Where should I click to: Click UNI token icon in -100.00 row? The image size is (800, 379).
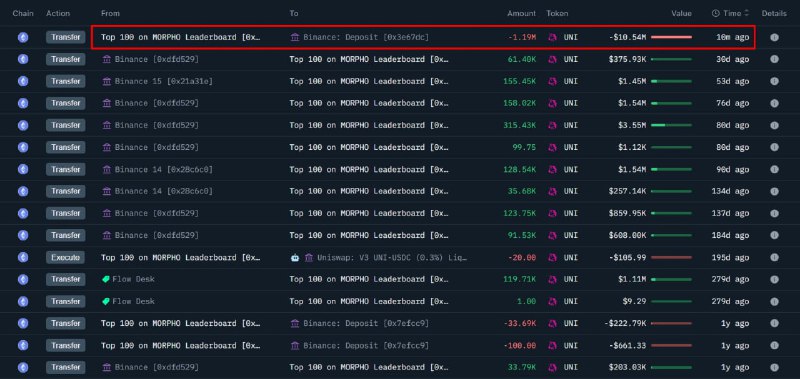click(552, 345)
